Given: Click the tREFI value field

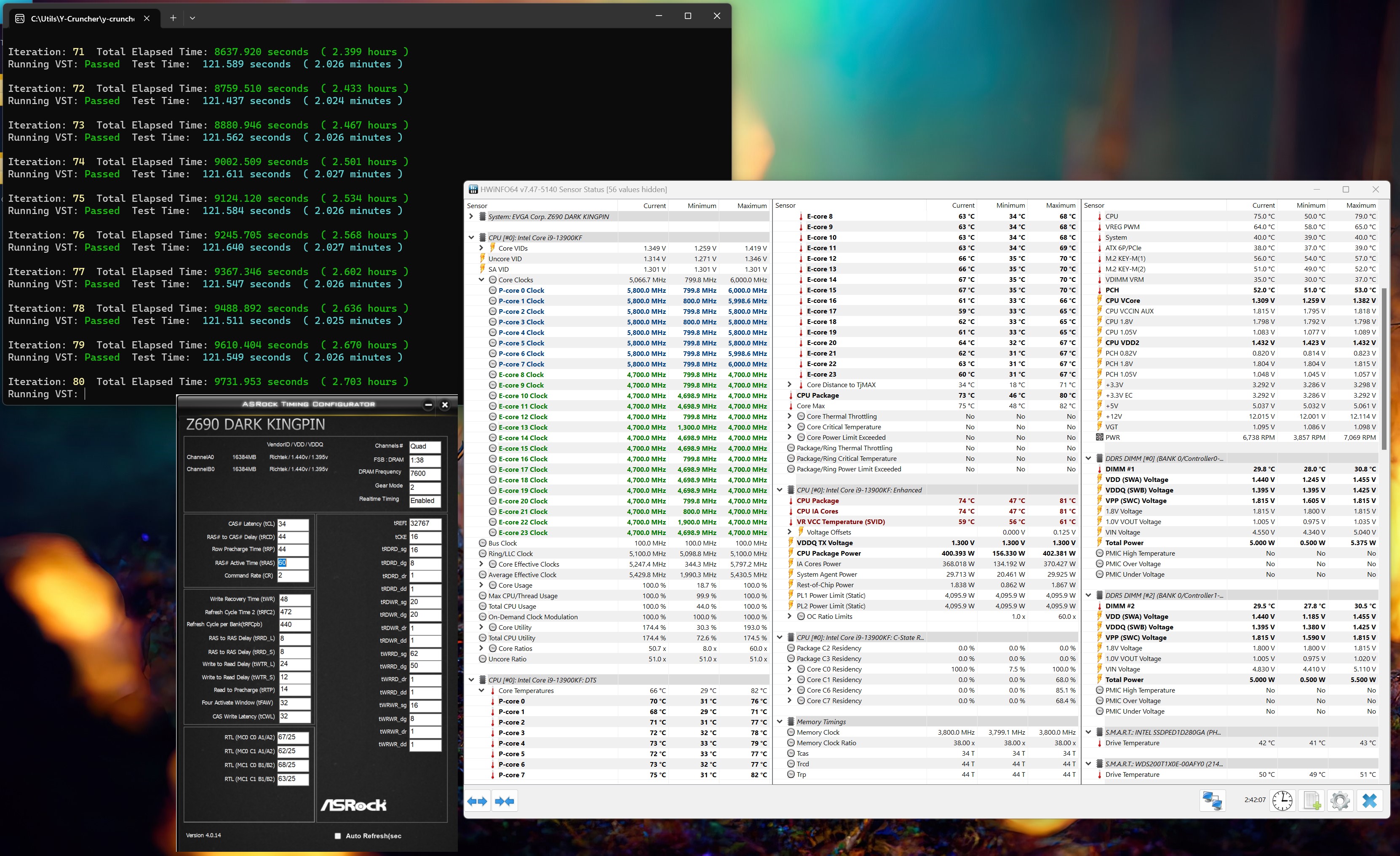Looking at the screenshot, I should coord(425,524).
